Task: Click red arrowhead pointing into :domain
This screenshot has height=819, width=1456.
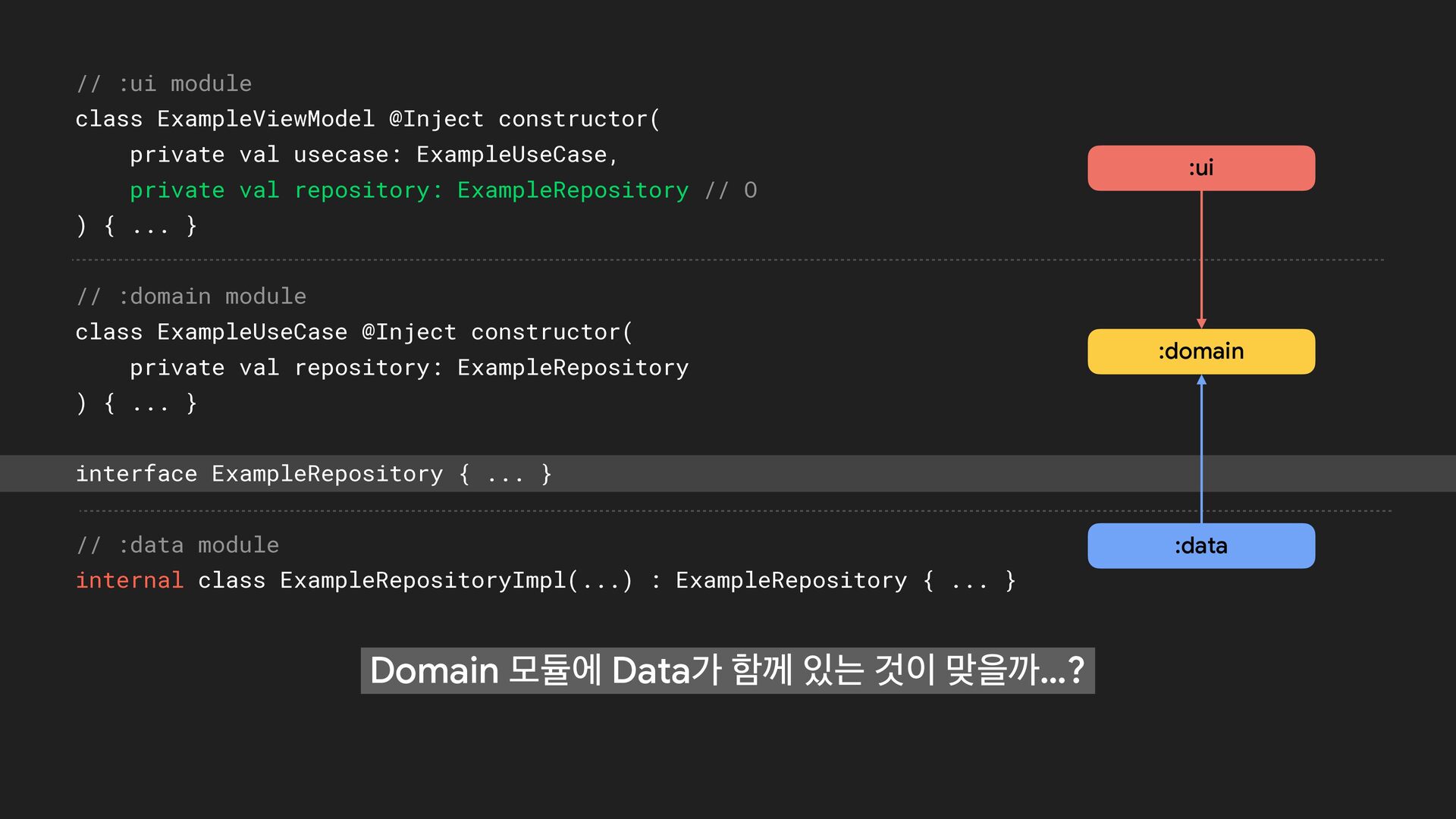Action: coord(1201,323)
